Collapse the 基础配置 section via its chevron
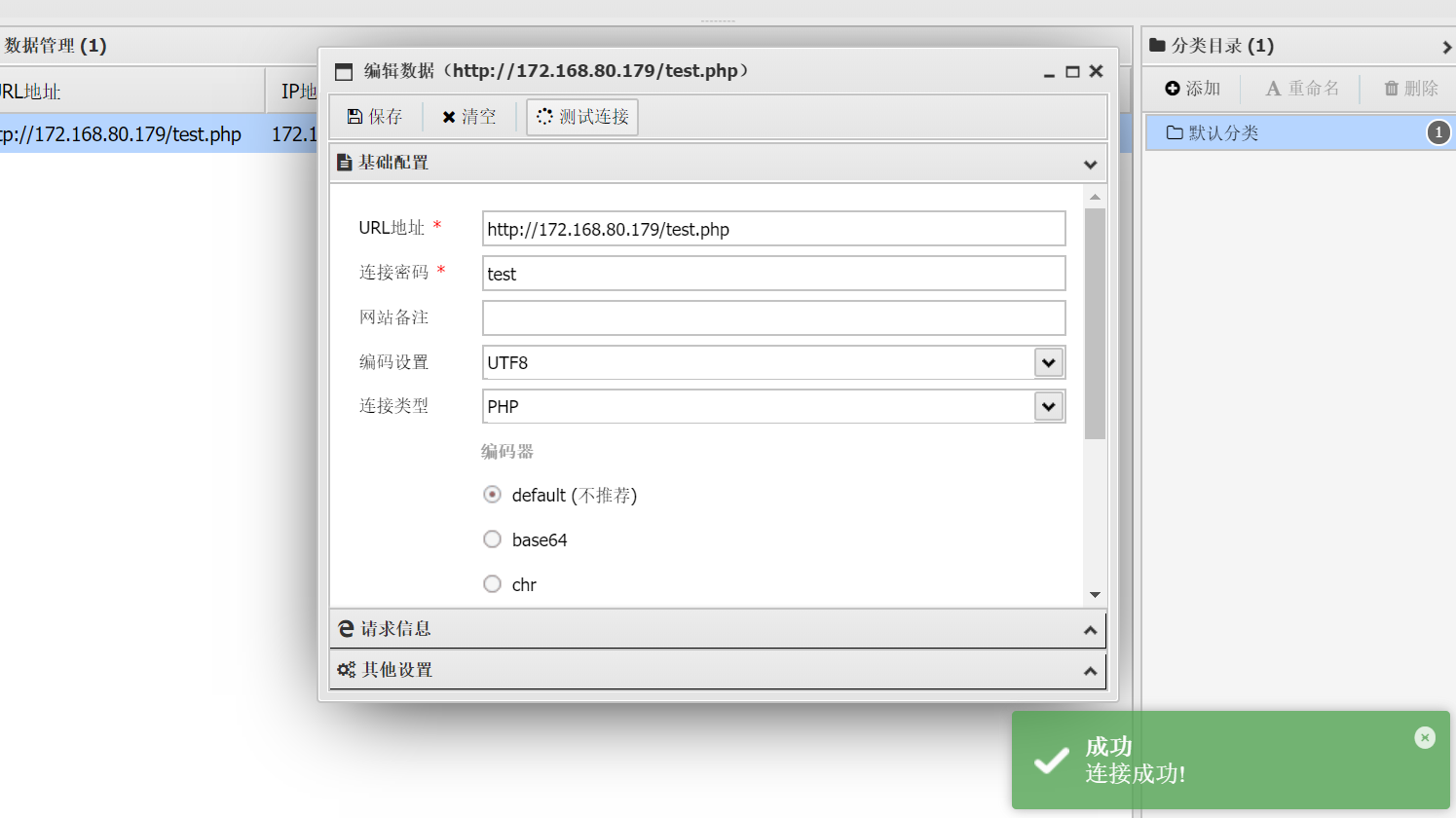The width and height of the screenshot is (1456, 818). pos(1090,164)
